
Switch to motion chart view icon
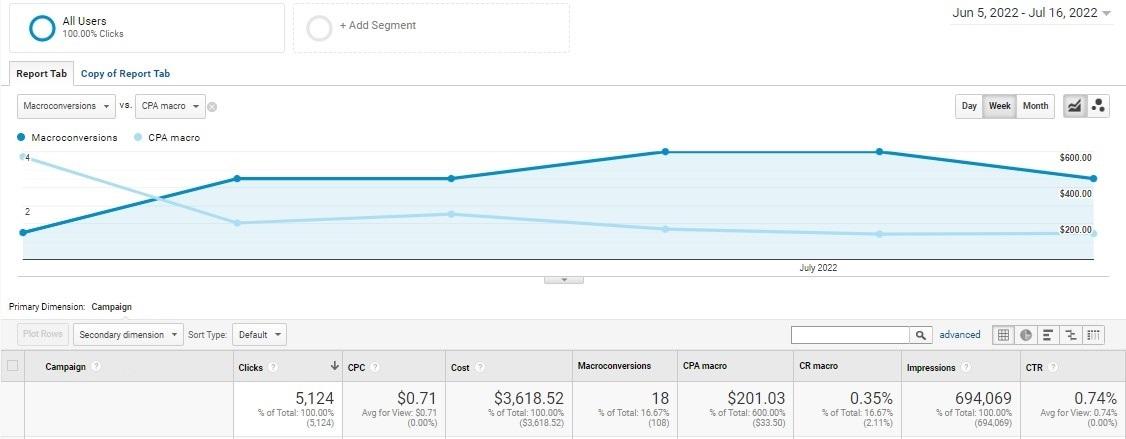[x=1097, y=106]
